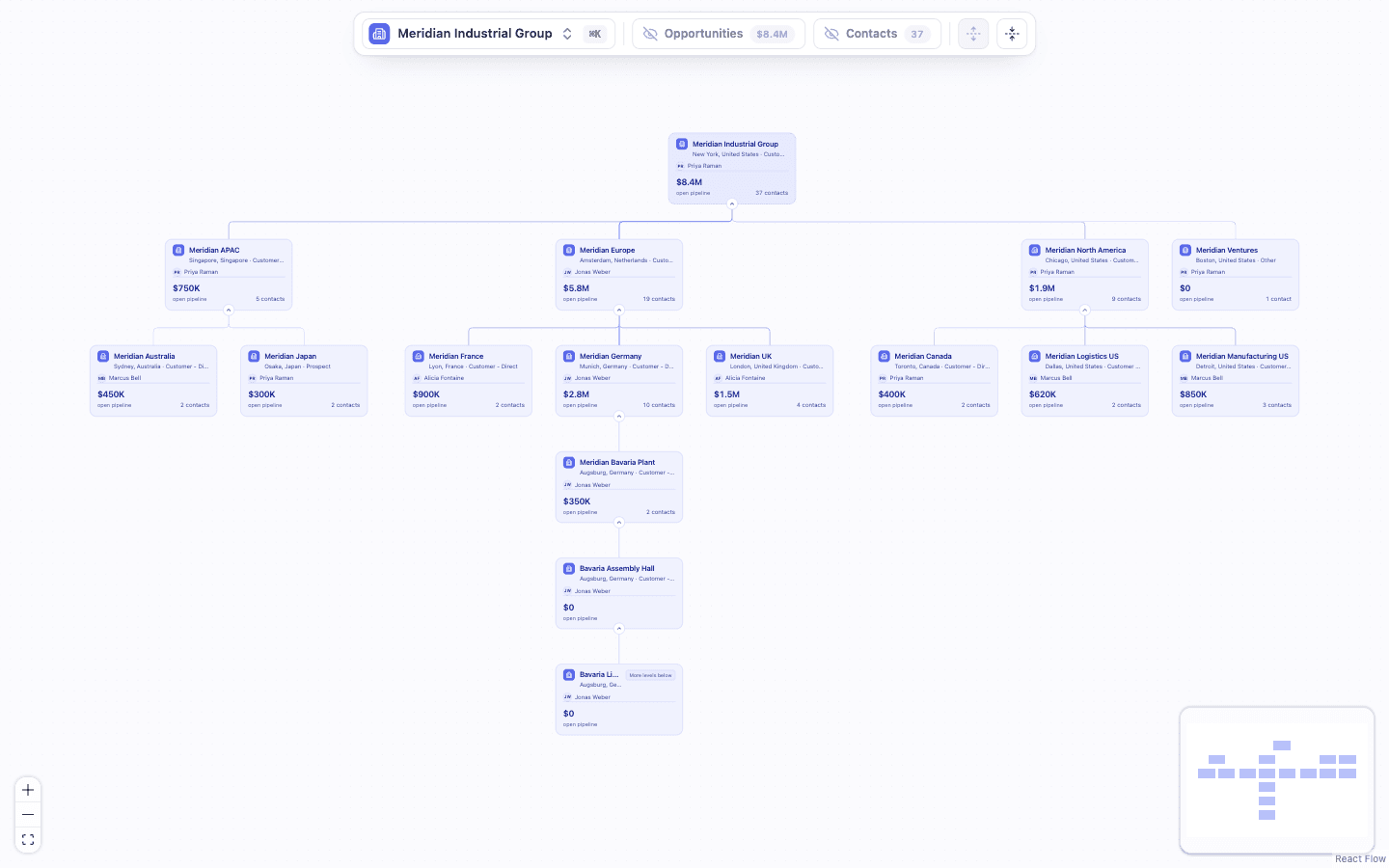
Task: Click the Meridian Japan node icon
Action: [254, 356]
